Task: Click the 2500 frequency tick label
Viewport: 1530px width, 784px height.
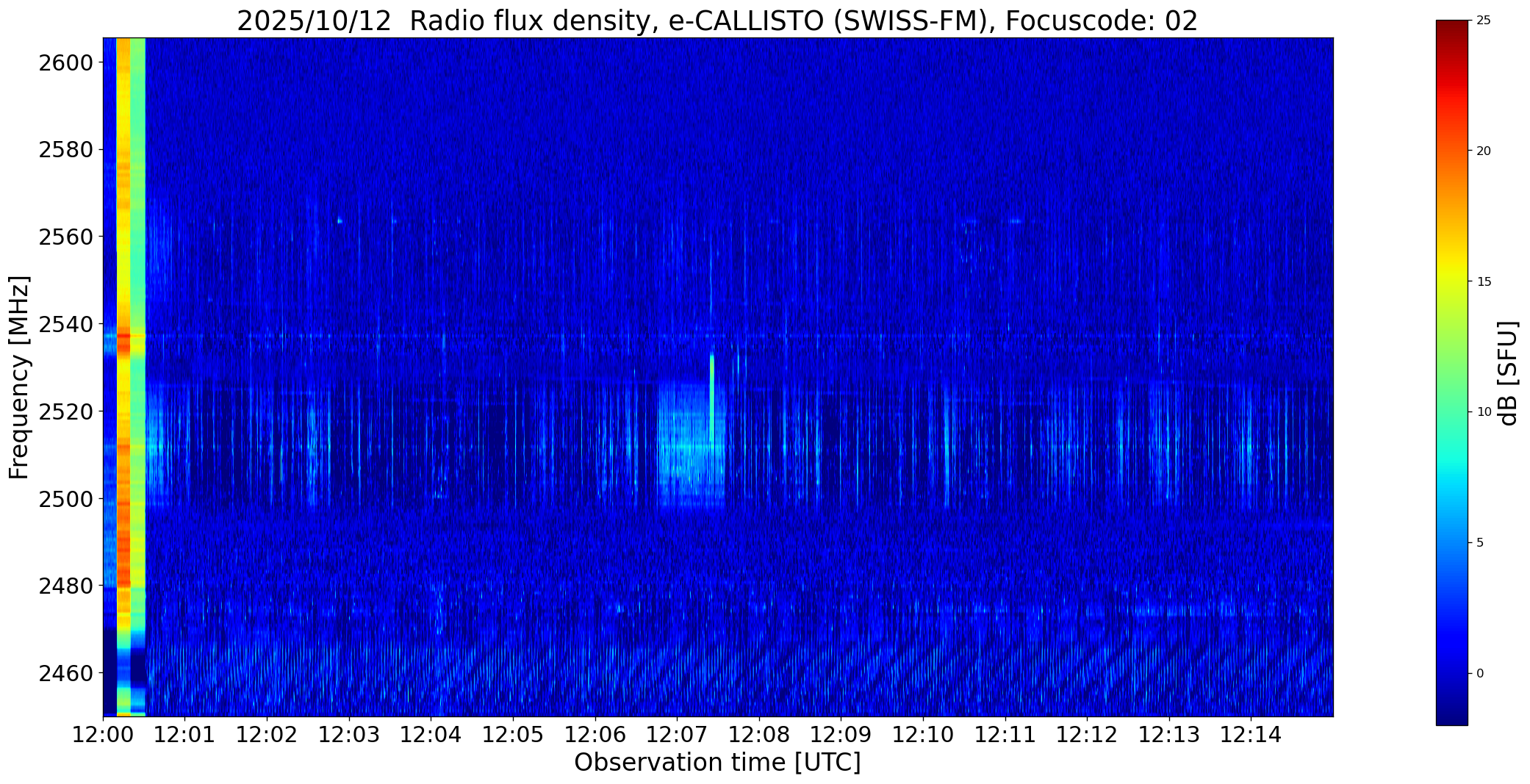Action: point(65,499)
